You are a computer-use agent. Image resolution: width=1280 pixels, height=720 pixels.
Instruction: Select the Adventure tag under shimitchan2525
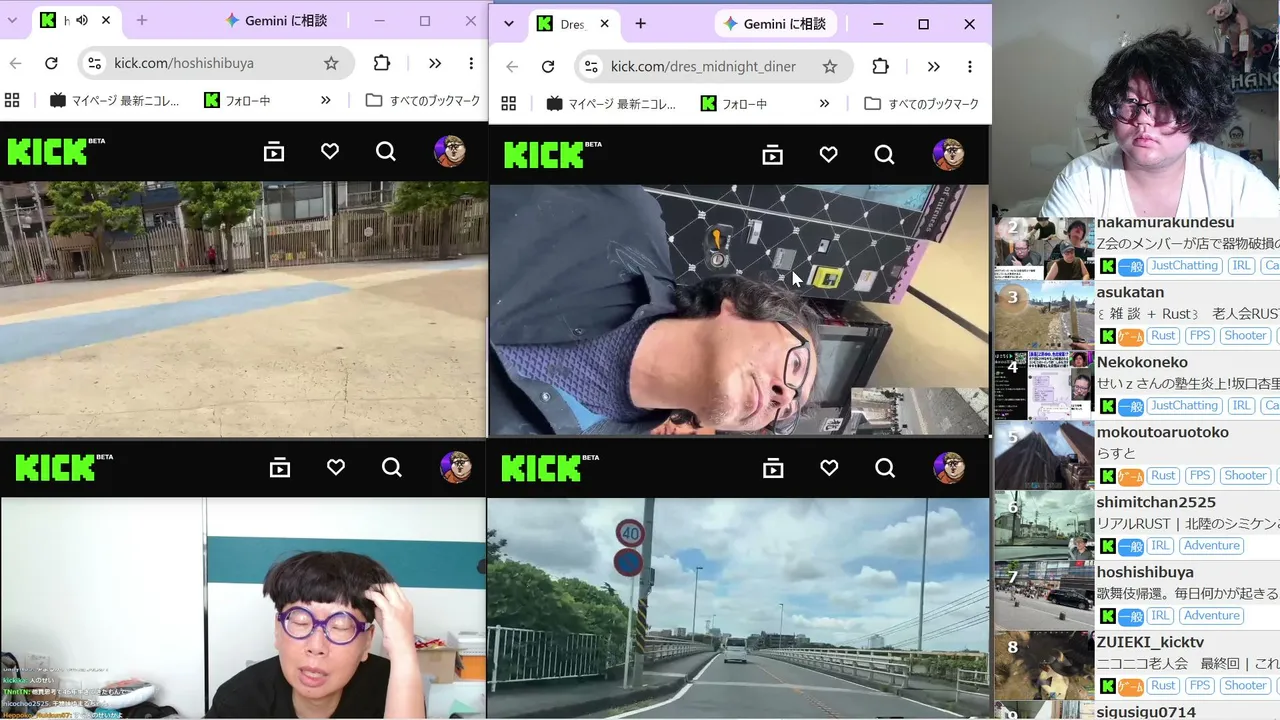1212,546
